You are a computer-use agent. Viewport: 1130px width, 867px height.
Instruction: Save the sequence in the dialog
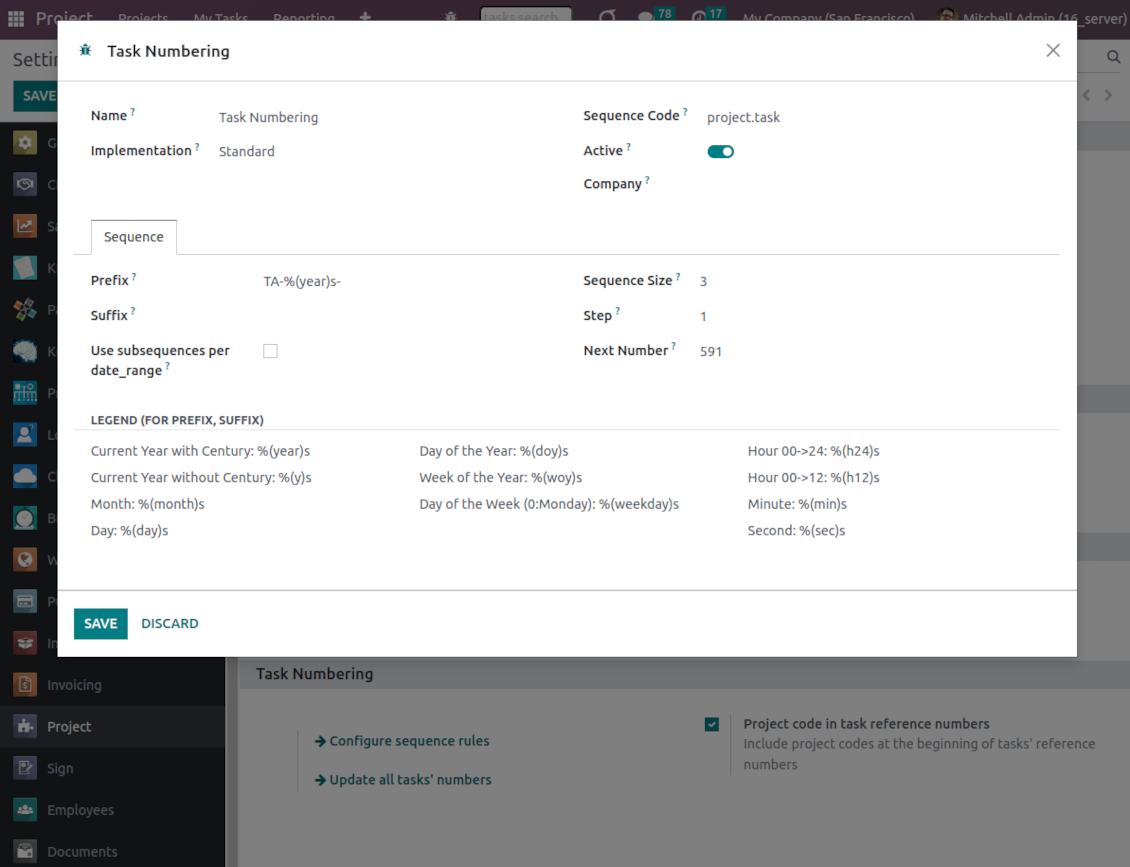(x=100, y=623)
